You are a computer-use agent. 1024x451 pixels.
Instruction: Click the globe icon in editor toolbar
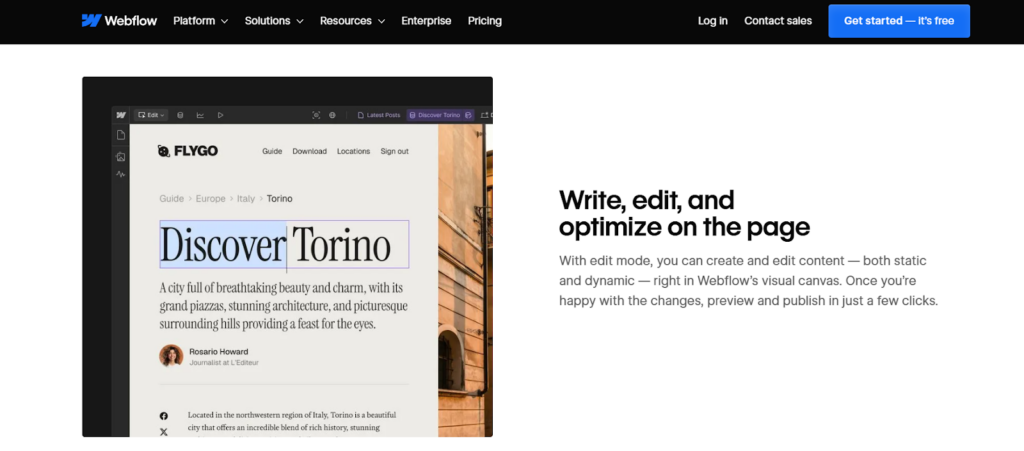332,115
